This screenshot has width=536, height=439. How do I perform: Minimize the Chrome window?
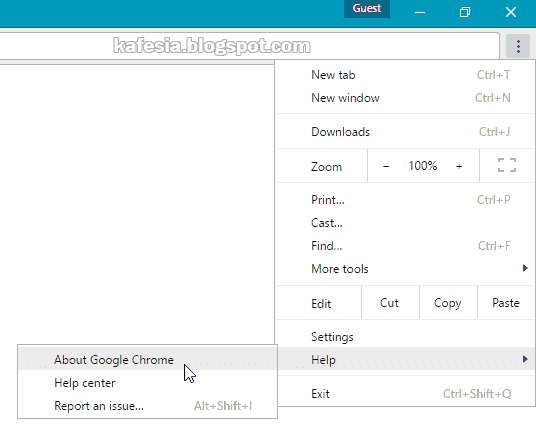click(420, 13)
